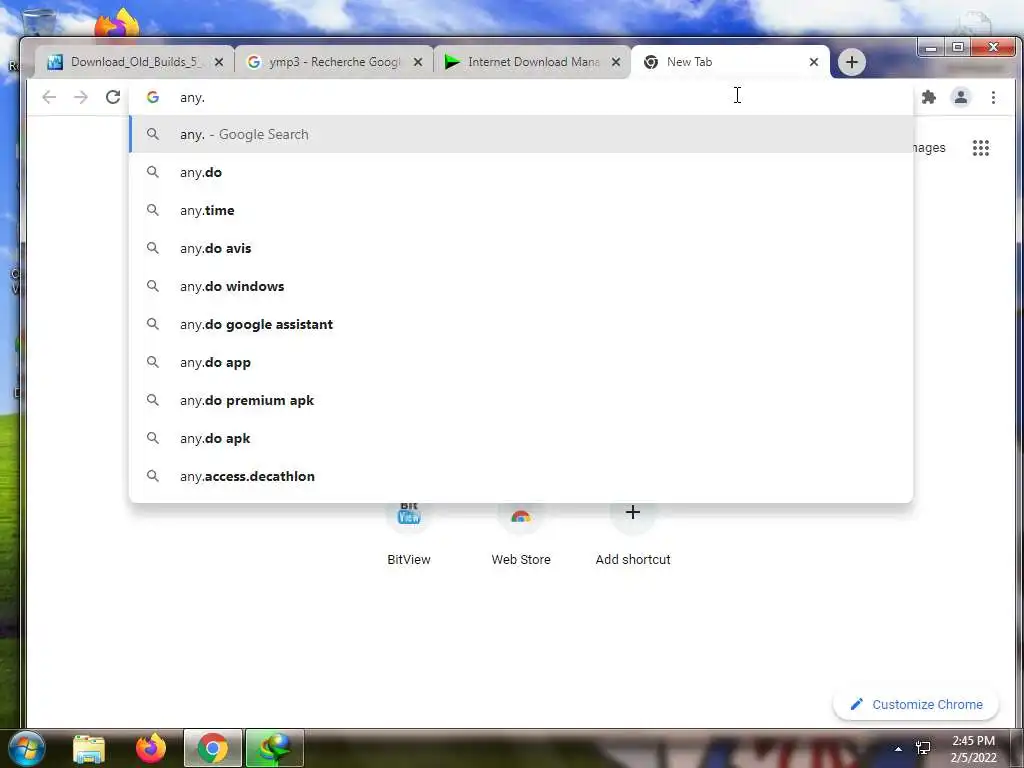
Task: Show hidden tray icons arrow
Action: [x=898, y=749]
